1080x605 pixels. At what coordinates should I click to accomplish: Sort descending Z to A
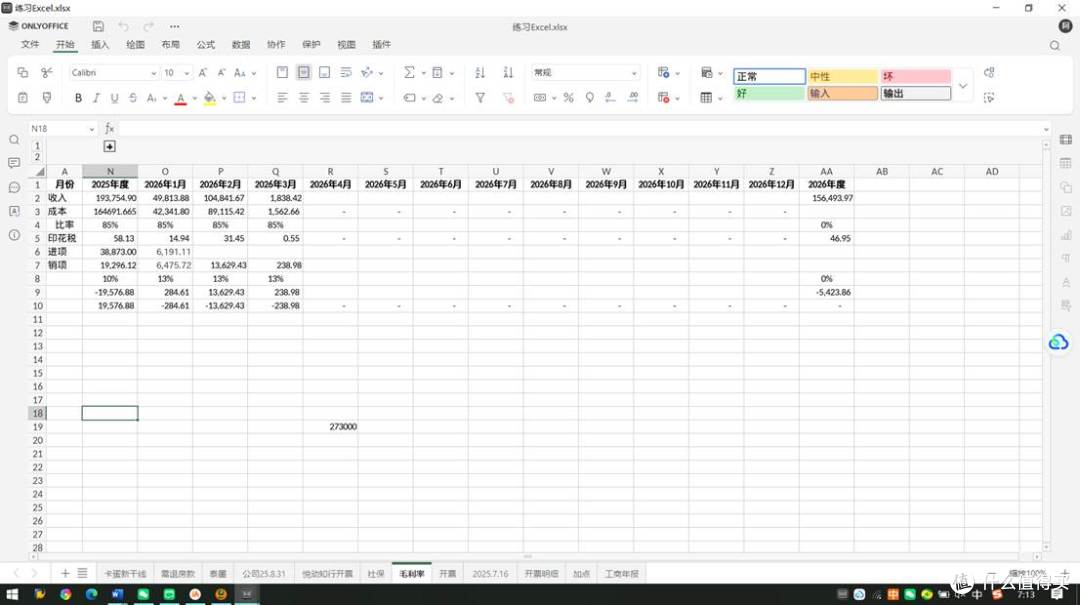coord(508,72)
